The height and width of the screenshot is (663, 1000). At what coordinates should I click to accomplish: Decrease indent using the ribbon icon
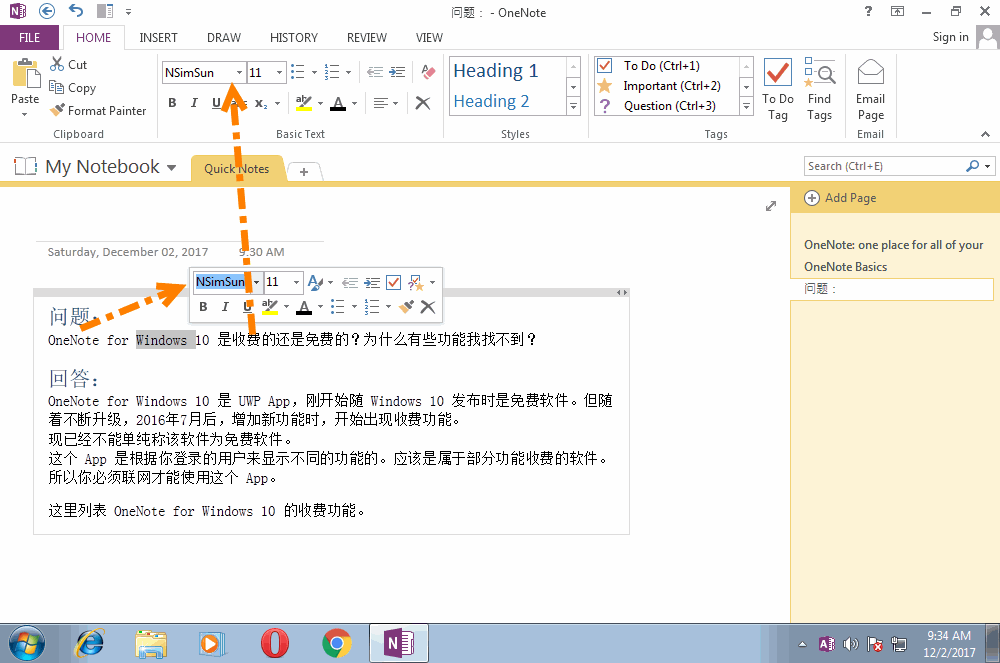(x=375, y=72)
